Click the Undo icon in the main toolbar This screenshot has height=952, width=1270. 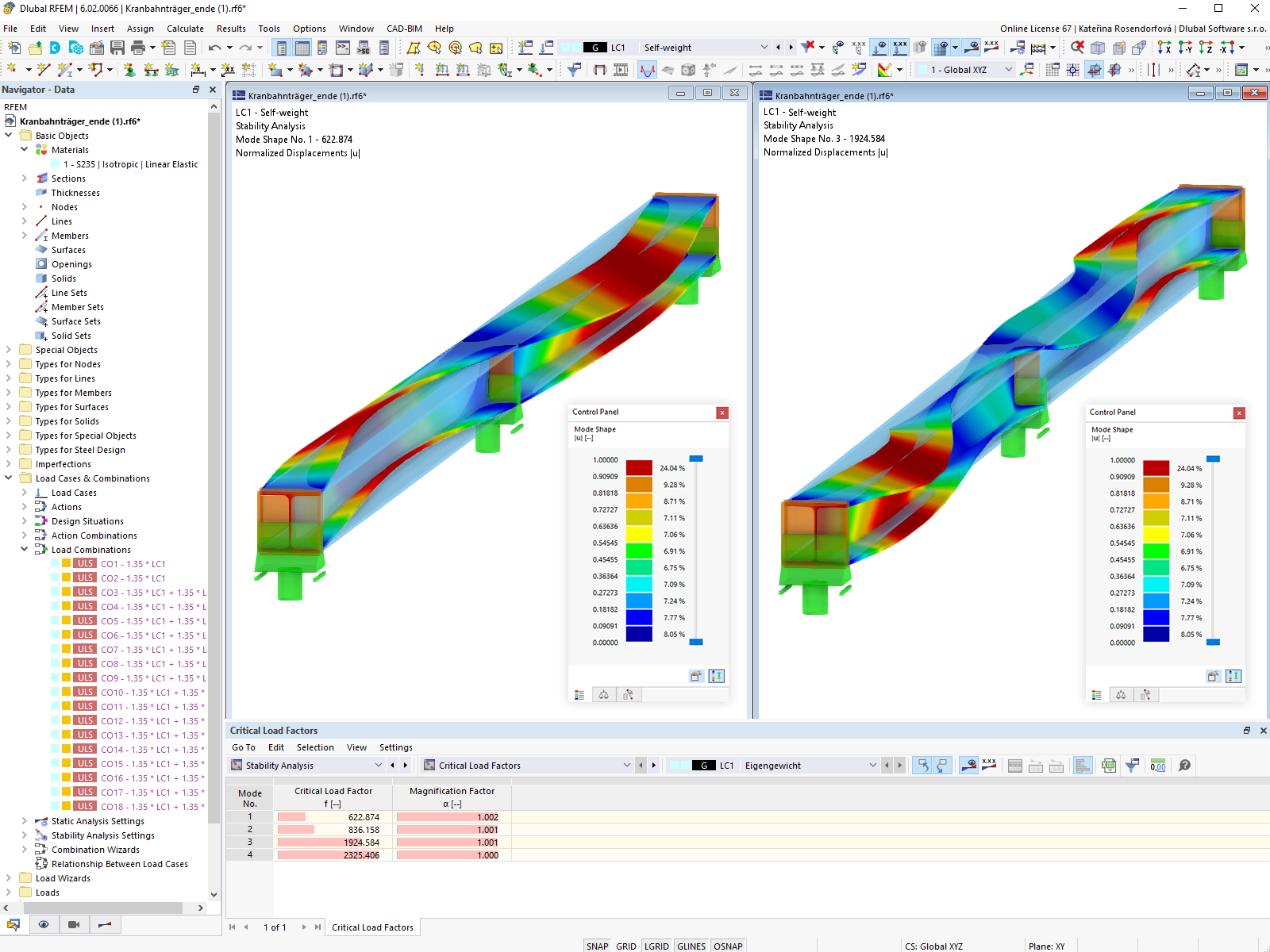(213, 48)
